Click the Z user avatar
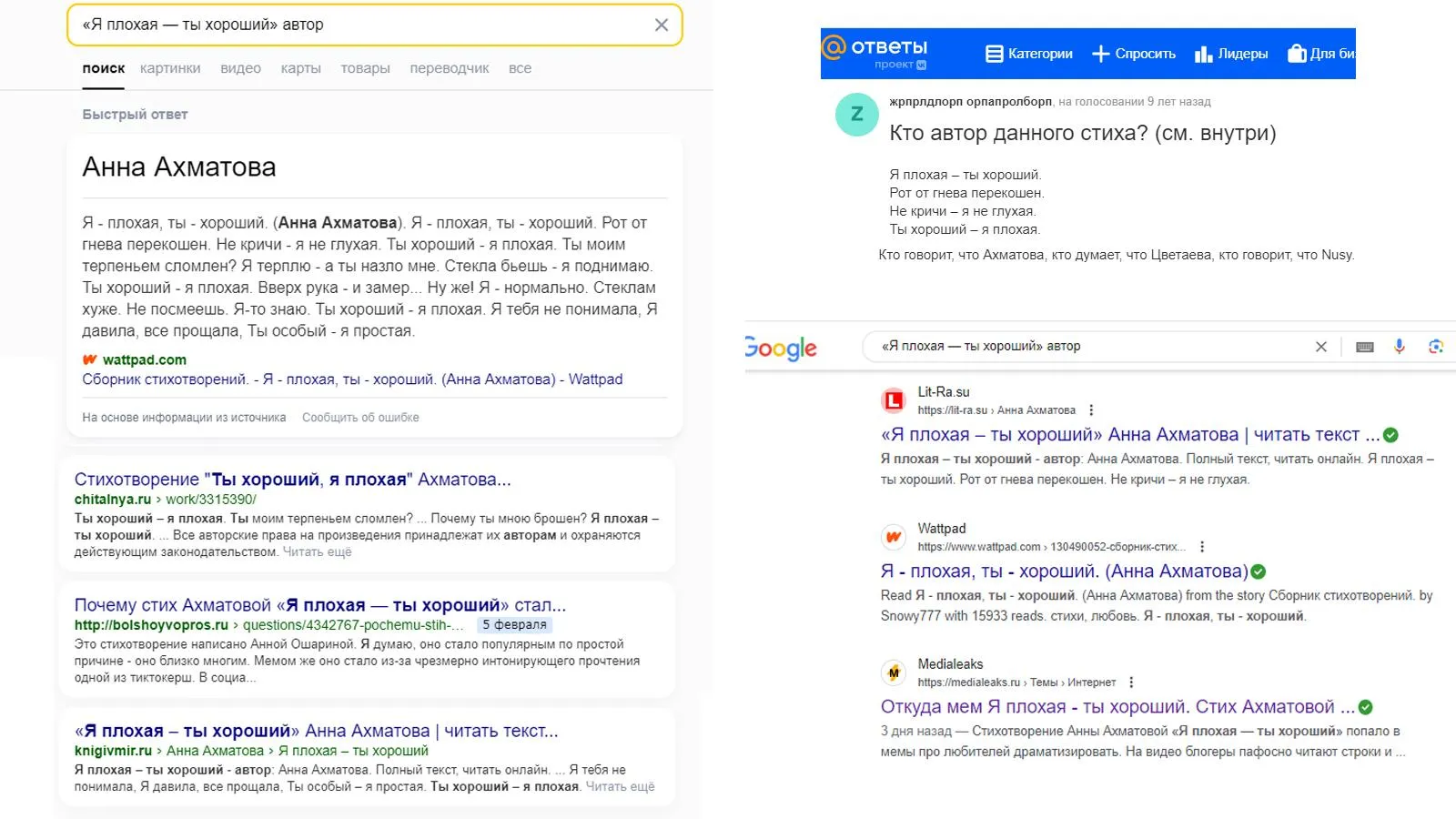 [x=857, y=115]
